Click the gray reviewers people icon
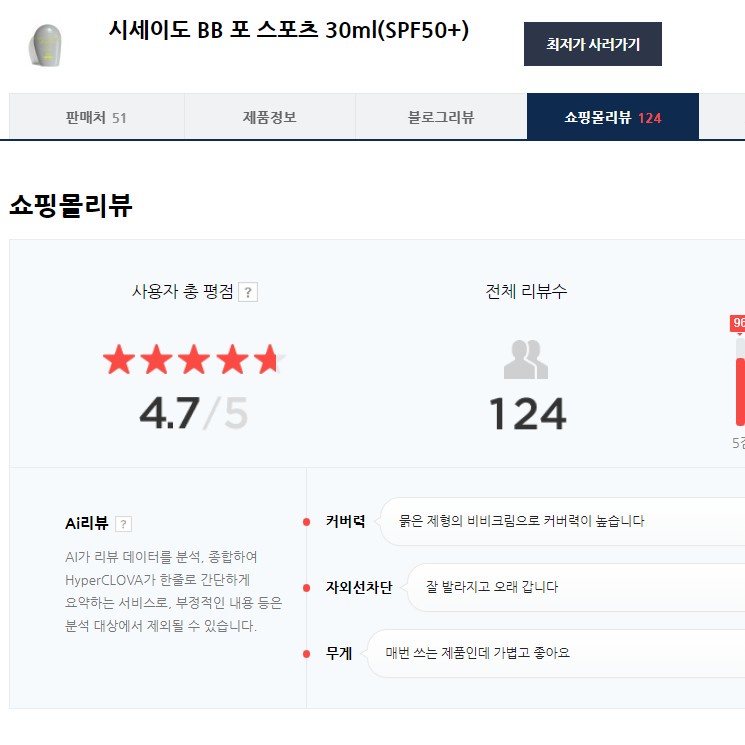 tap(526, 360)
